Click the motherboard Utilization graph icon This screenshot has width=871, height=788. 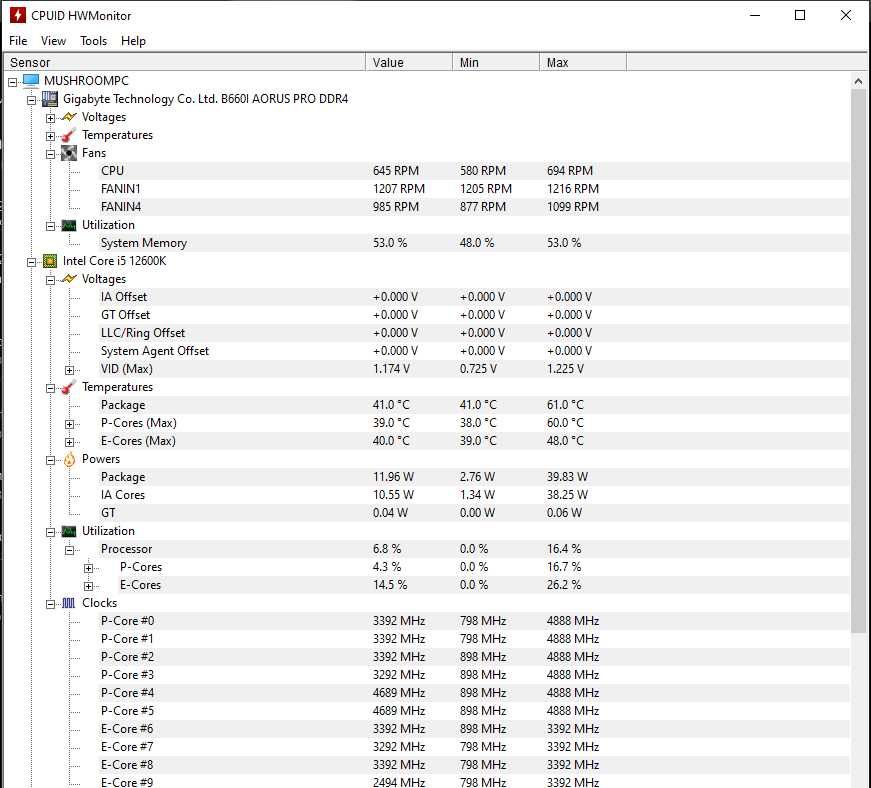coord(69,225)
